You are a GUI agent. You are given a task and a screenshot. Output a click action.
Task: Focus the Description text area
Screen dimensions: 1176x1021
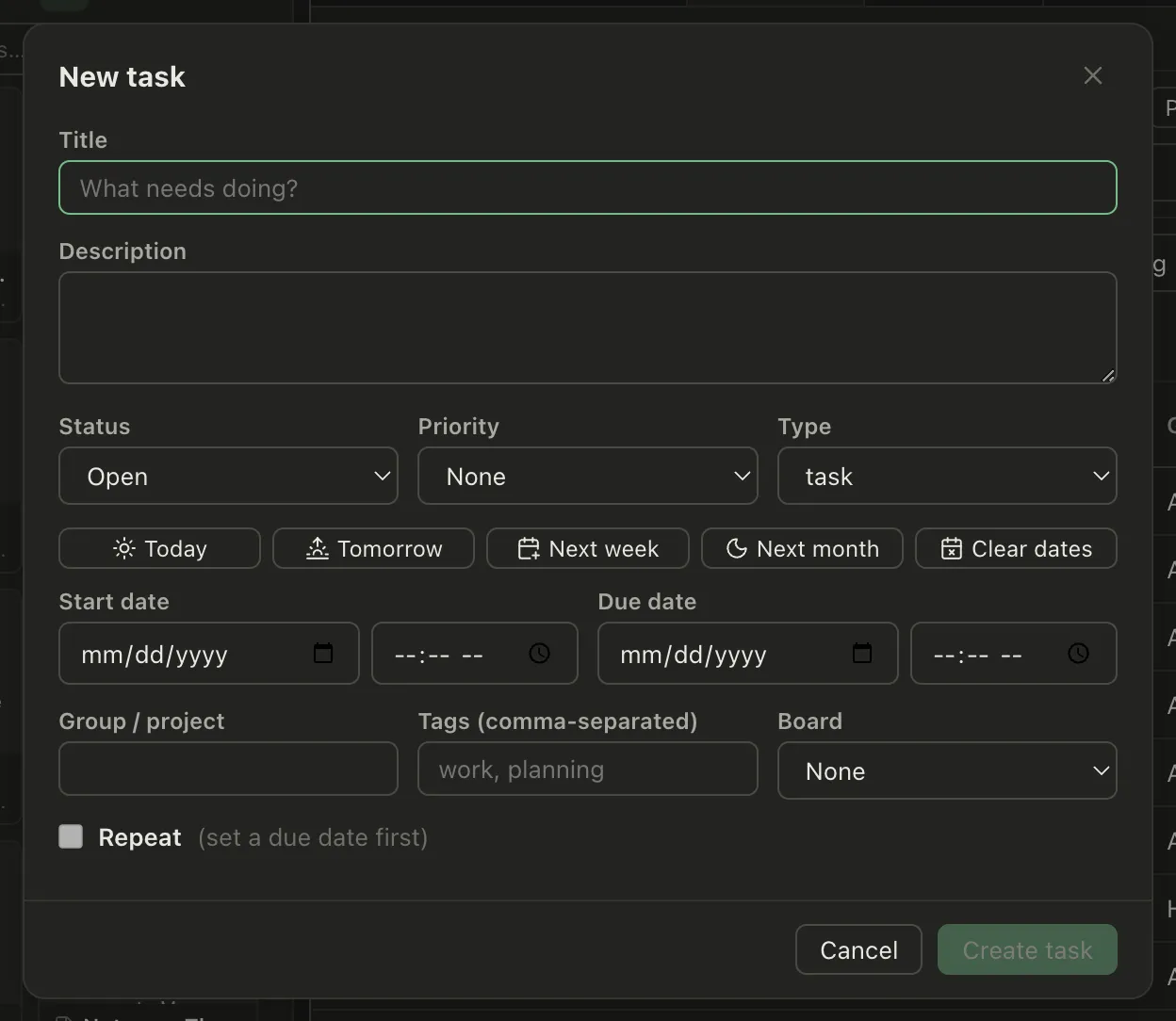(588, 328)
